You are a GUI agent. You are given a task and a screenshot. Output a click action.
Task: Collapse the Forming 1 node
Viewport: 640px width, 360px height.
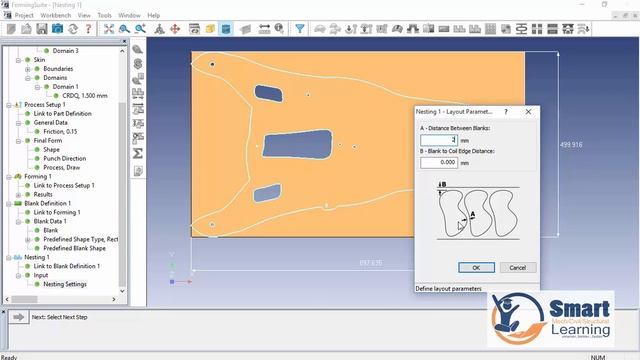(9, 177)
